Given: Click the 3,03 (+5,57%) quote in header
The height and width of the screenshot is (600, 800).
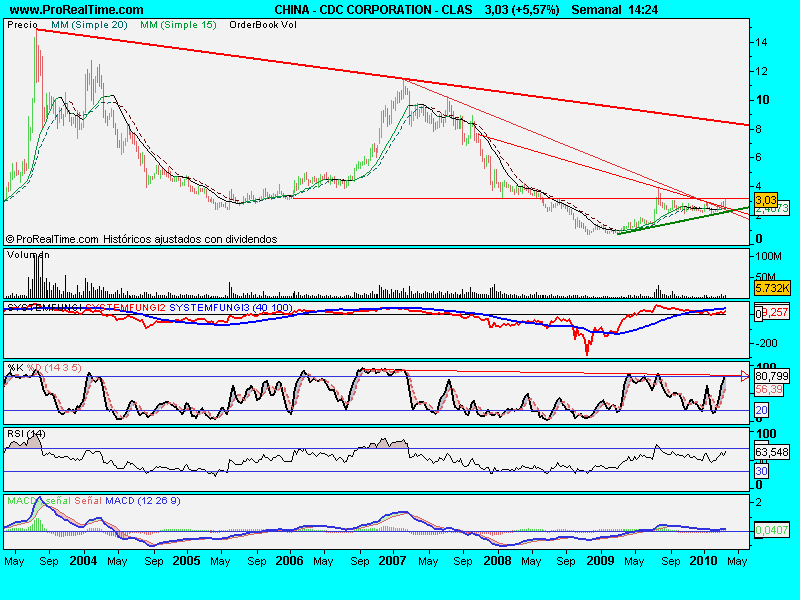Looking at the screenshot, I should tap(521, 10).
